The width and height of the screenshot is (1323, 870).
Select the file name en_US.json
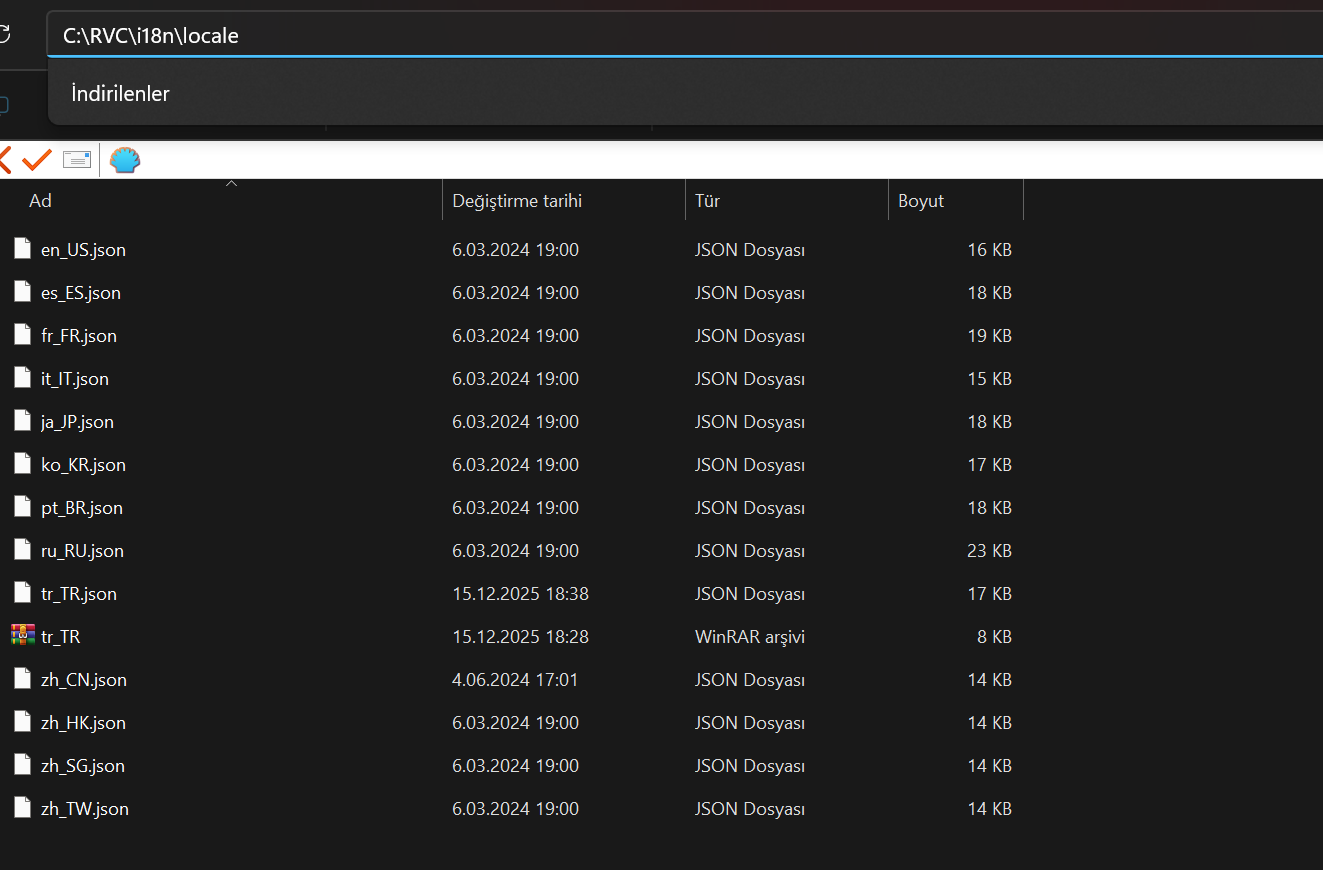[83, 250]
